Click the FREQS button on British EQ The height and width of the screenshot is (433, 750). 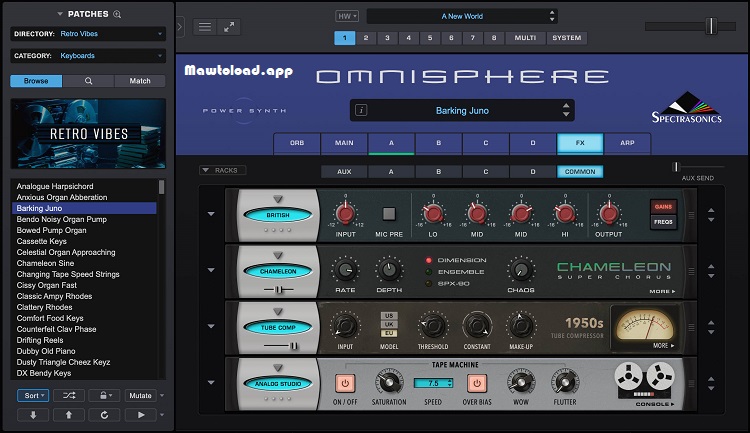click(663, 222)
